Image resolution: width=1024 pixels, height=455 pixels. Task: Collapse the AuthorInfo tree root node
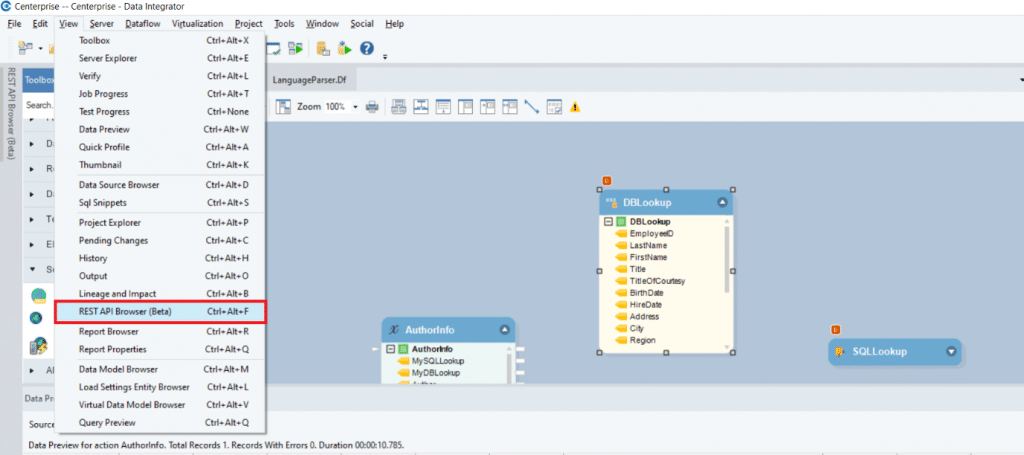[x=390, y=349]
